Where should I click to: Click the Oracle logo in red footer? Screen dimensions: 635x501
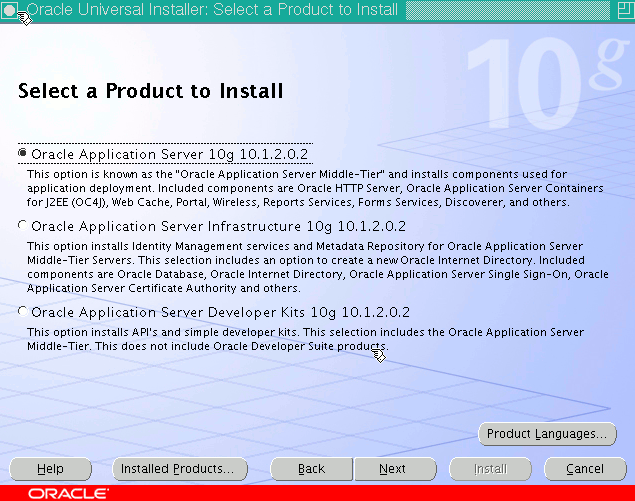[x=68, y=493]
